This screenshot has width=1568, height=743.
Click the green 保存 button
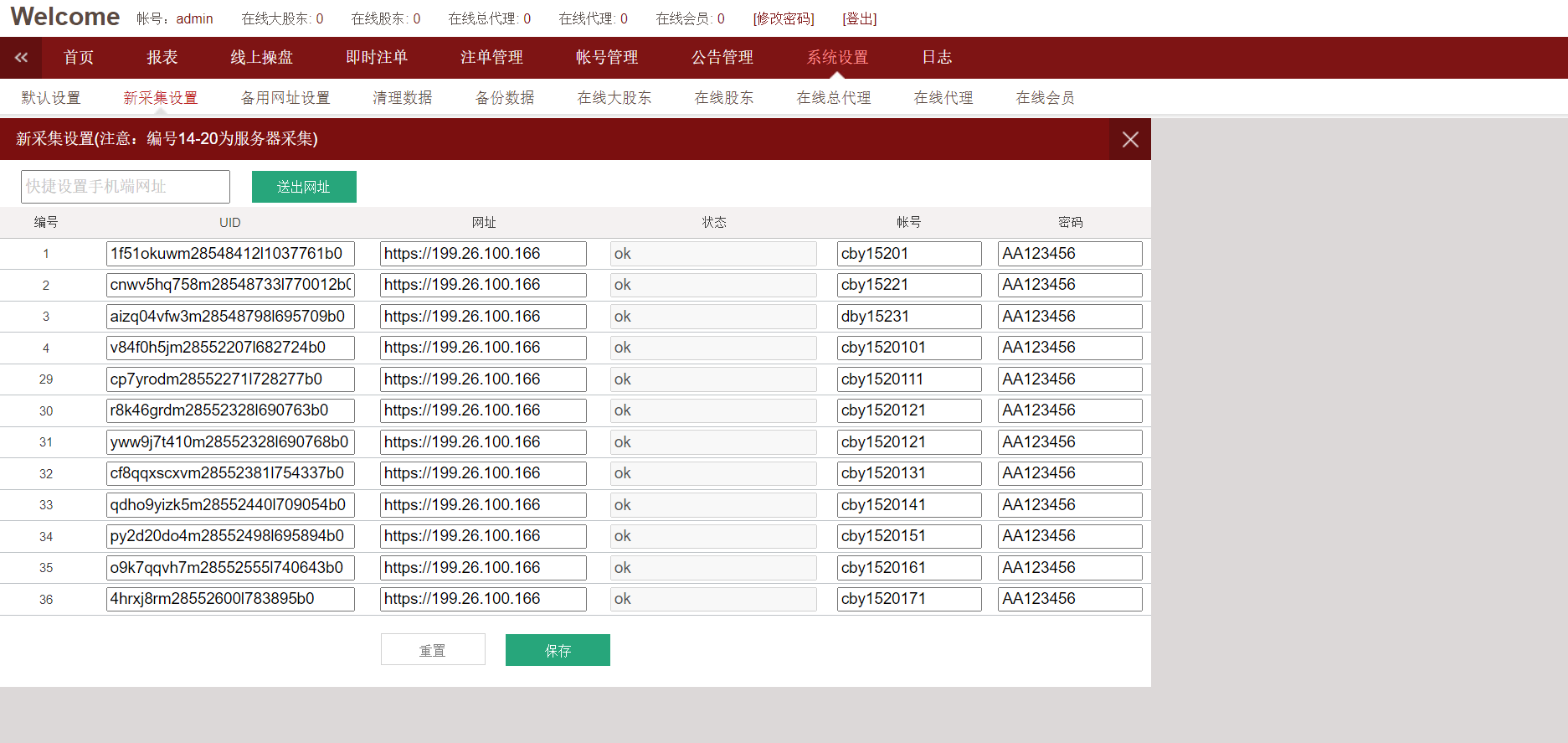point(558,650)
